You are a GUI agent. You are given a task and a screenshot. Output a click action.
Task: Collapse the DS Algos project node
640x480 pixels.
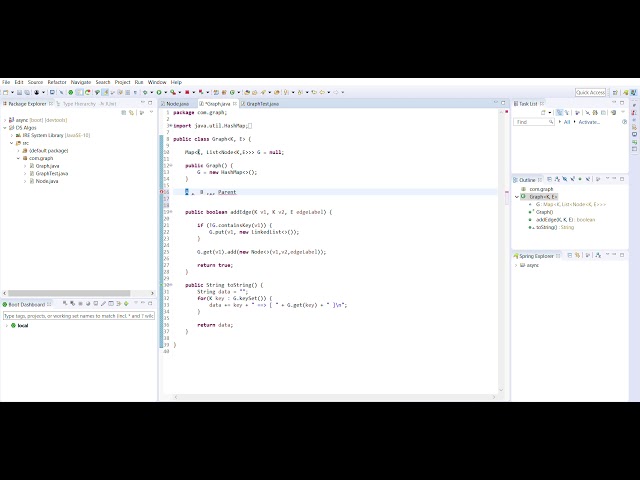(x=5, y=128)
